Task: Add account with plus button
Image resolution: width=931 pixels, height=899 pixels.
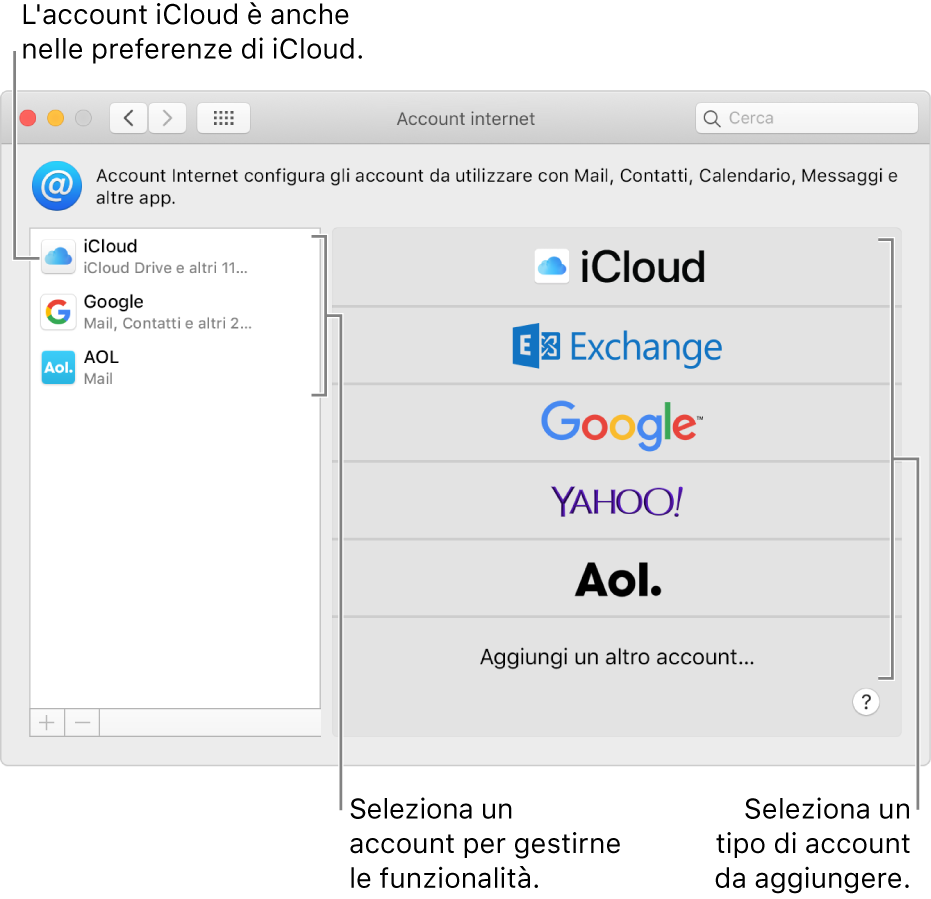Action: [47, 723]
